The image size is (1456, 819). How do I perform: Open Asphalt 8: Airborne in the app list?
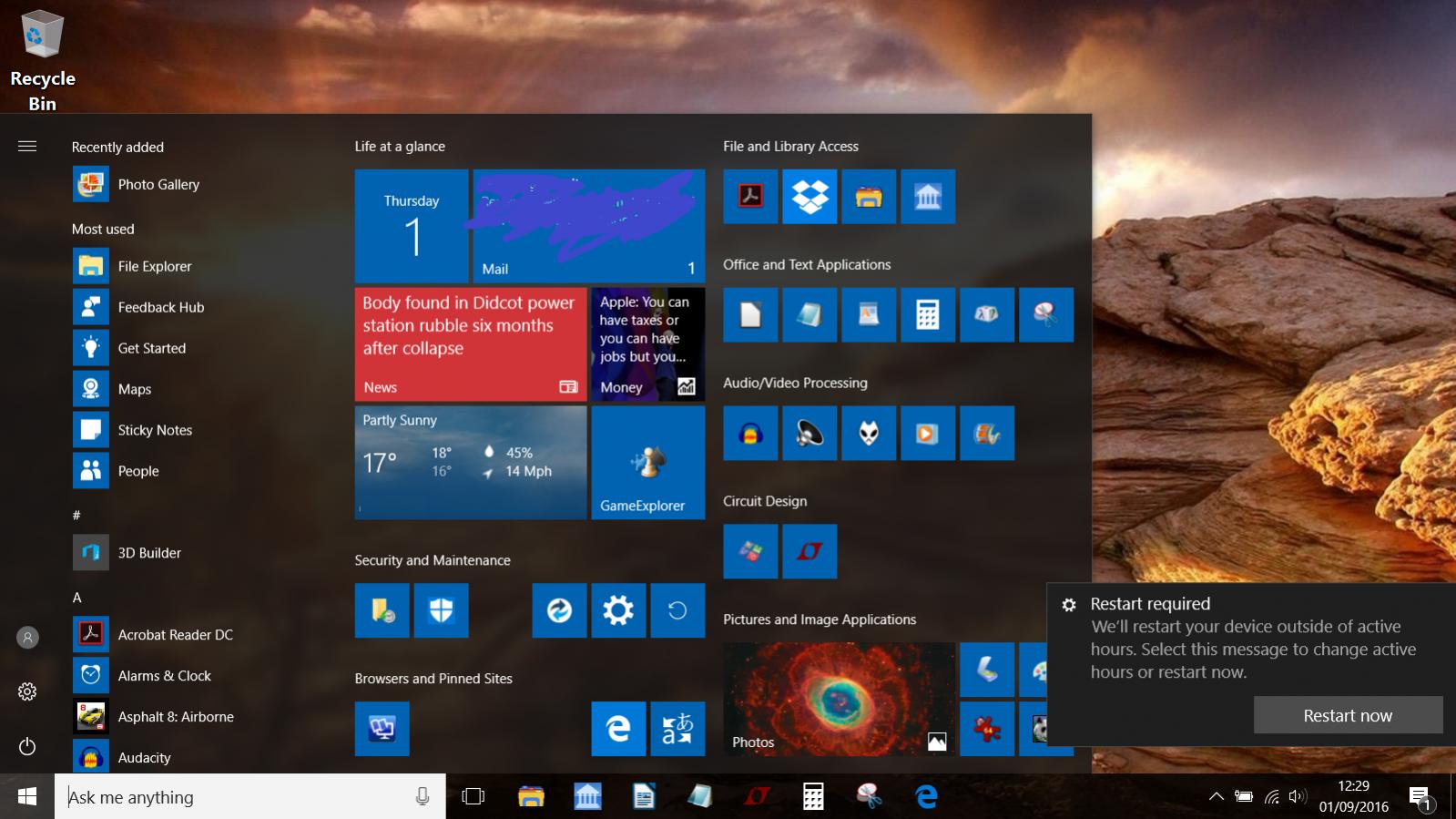pos(200,717)
